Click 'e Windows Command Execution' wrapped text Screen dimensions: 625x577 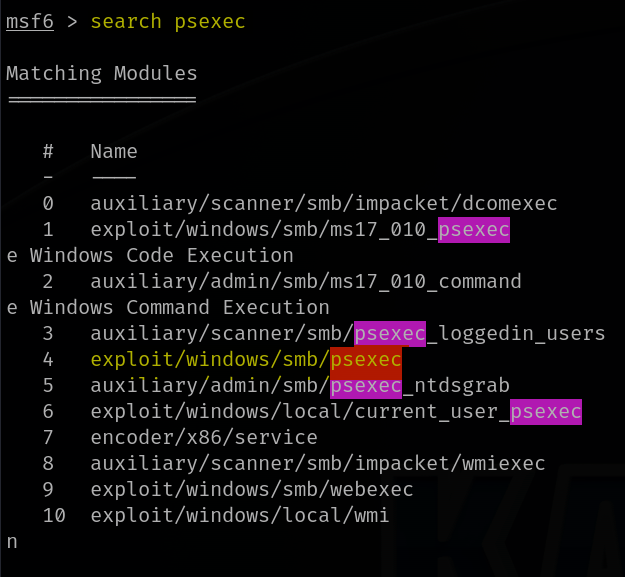(x=168, y=308)
